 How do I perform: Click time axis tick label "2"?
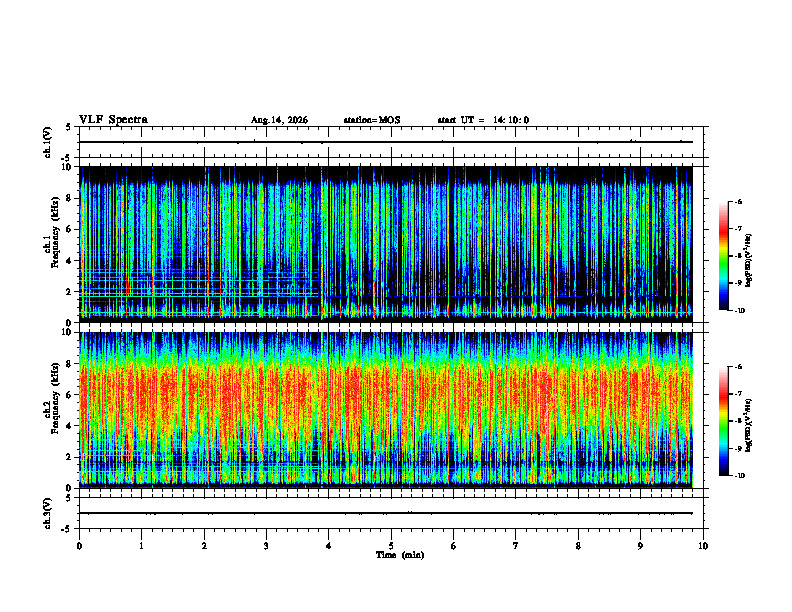pyautogui.click(x=204, y=546)
